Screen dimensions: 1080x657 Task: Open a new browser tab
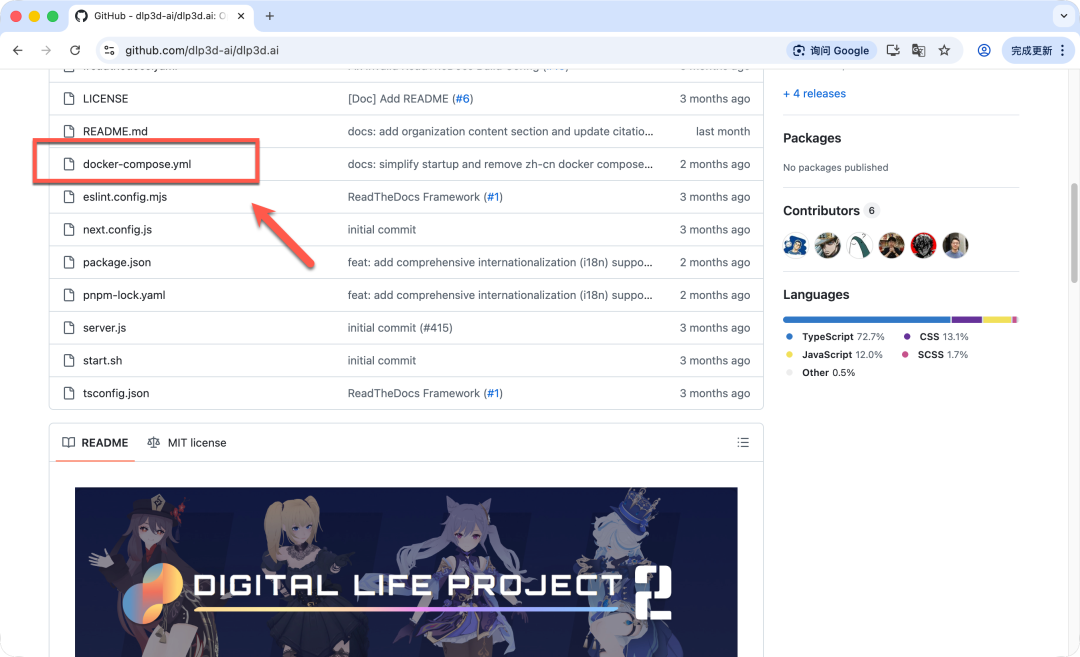click(269, 16)
